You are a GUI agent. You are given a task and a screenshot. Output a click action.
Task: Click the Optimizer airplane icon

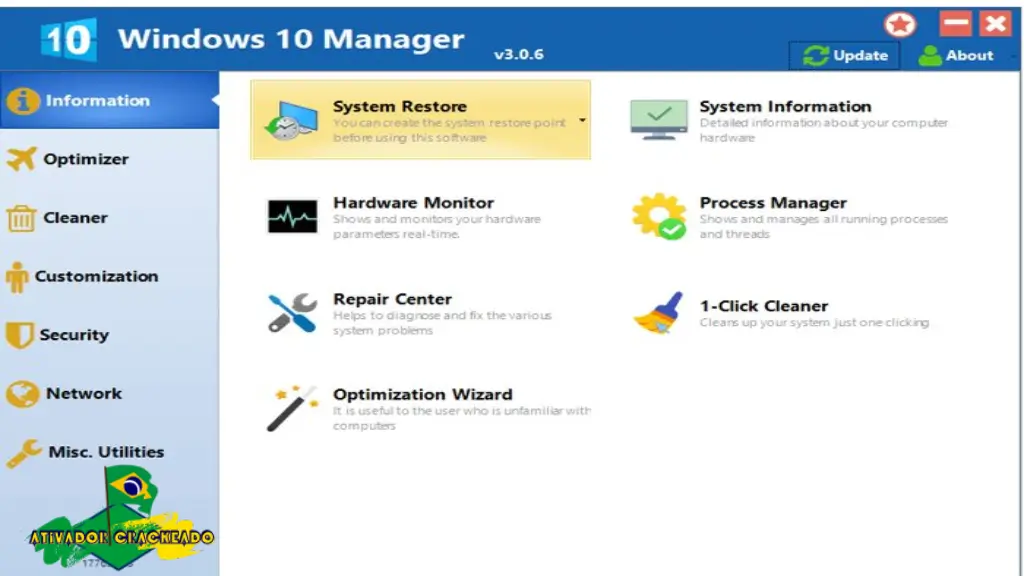[x=22, y=159]
